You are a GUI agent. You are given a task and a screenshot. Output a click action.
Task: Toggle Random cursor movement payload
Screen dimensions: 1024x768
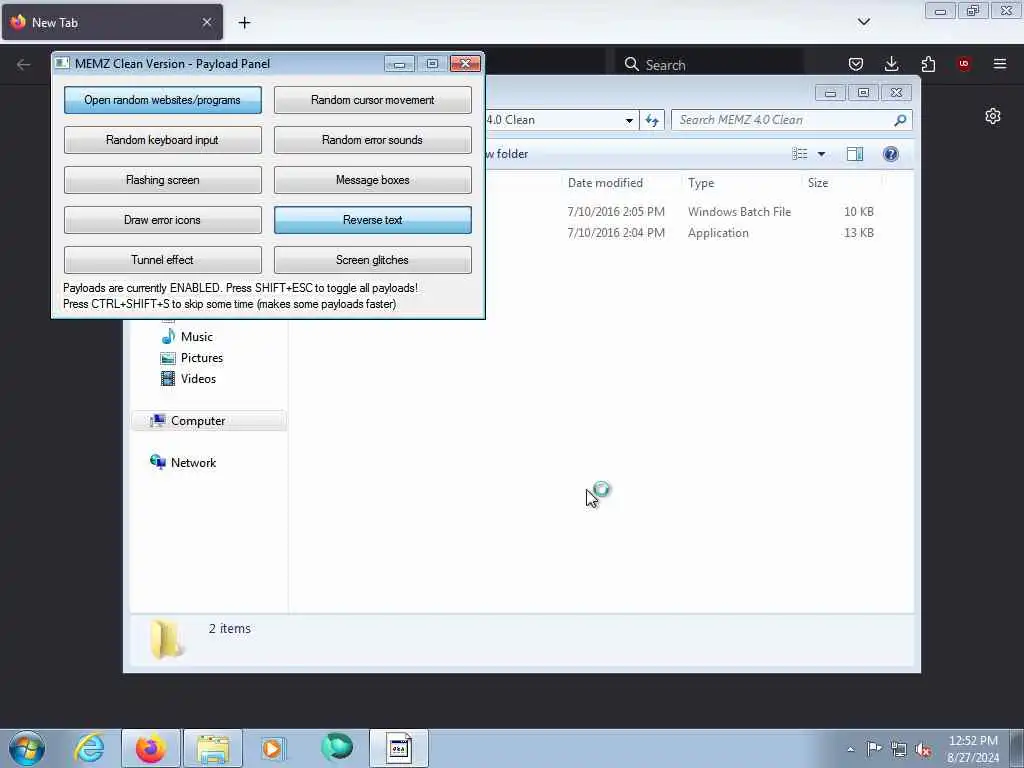pos(372,100)
